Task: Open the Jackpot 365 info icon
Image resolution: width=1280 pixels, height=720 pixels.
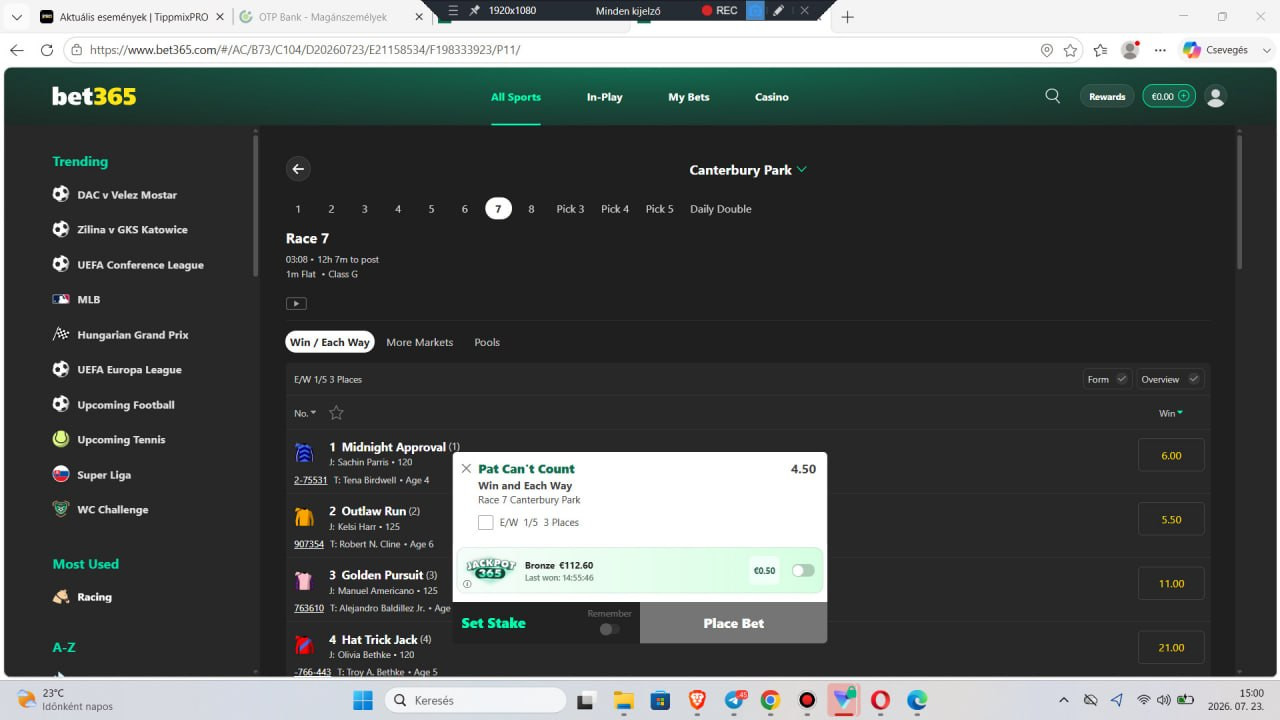Action: point(467,584)
